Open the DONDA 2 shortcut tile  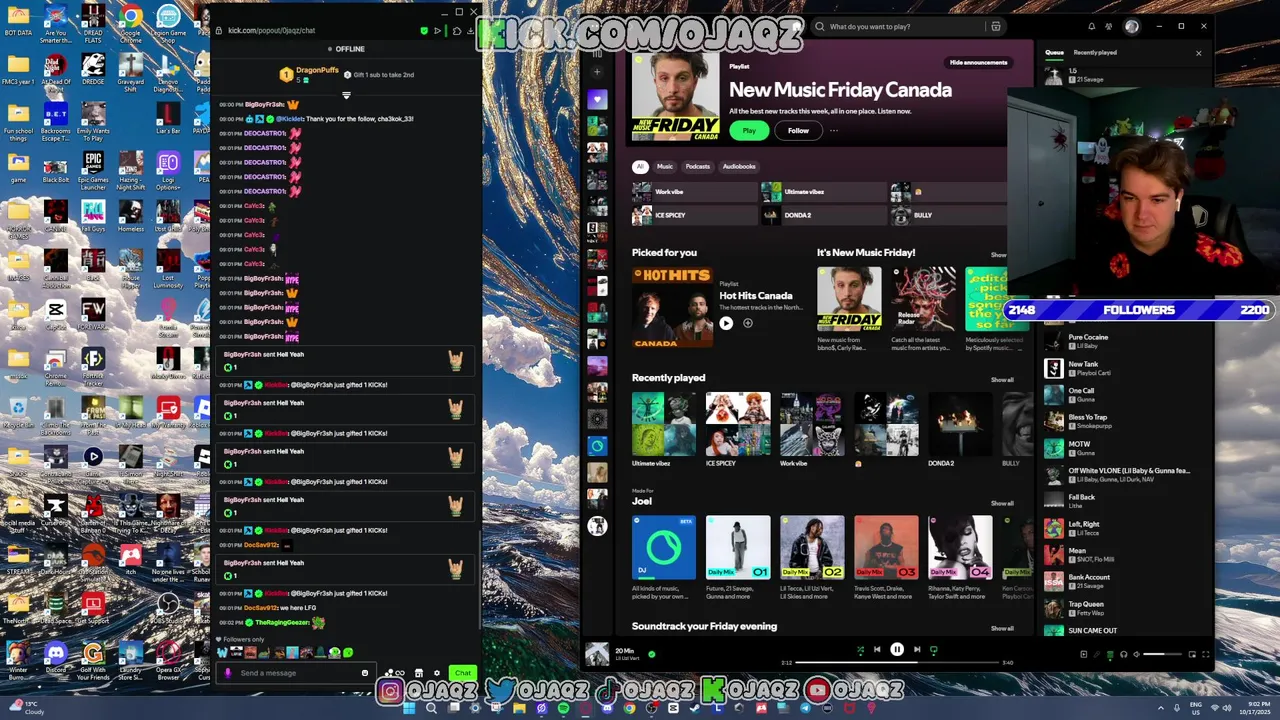(822, 215)
